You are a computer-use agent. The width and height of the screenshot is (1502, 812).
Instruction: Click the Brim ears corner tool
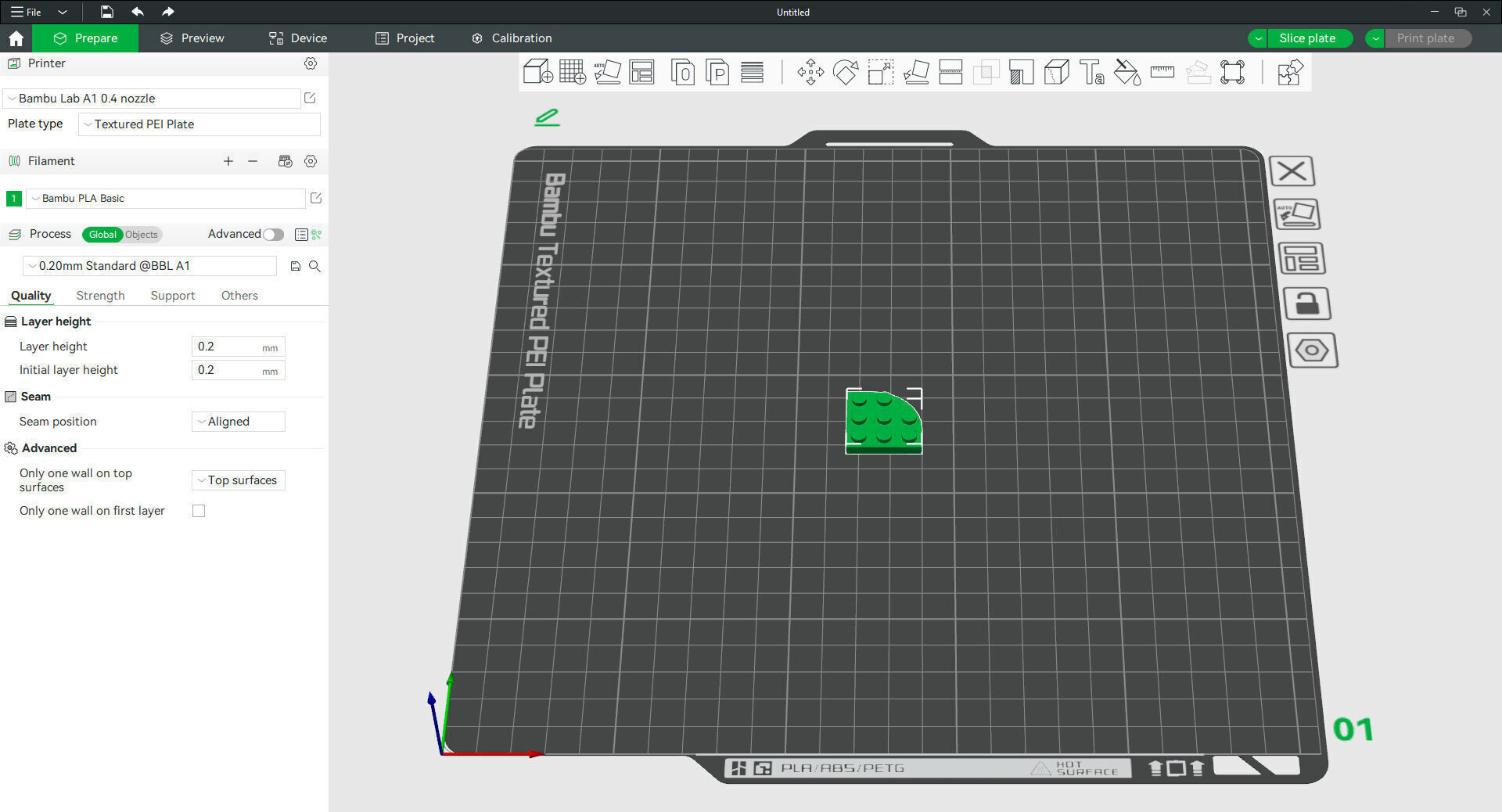(1232, 73)
